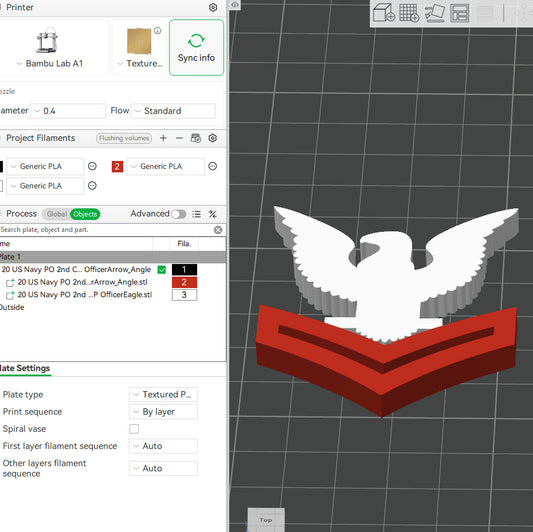The width and height of the screenshot is (533, 532).
Task: Switch process view to Global
Action: pos(56,214)
